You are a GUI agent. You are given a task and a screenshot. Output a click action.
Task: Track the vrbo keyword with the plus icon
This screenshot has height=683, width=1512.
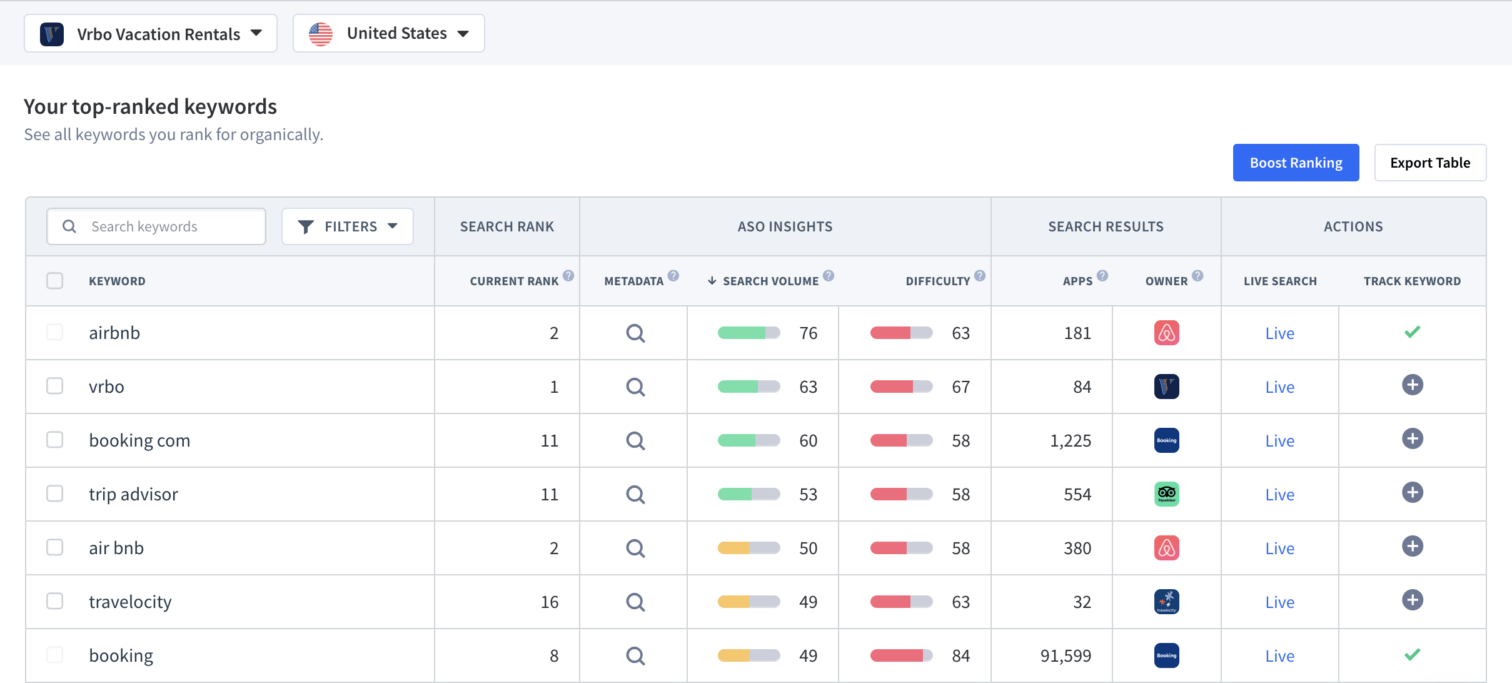click(x=1412, y=386)
